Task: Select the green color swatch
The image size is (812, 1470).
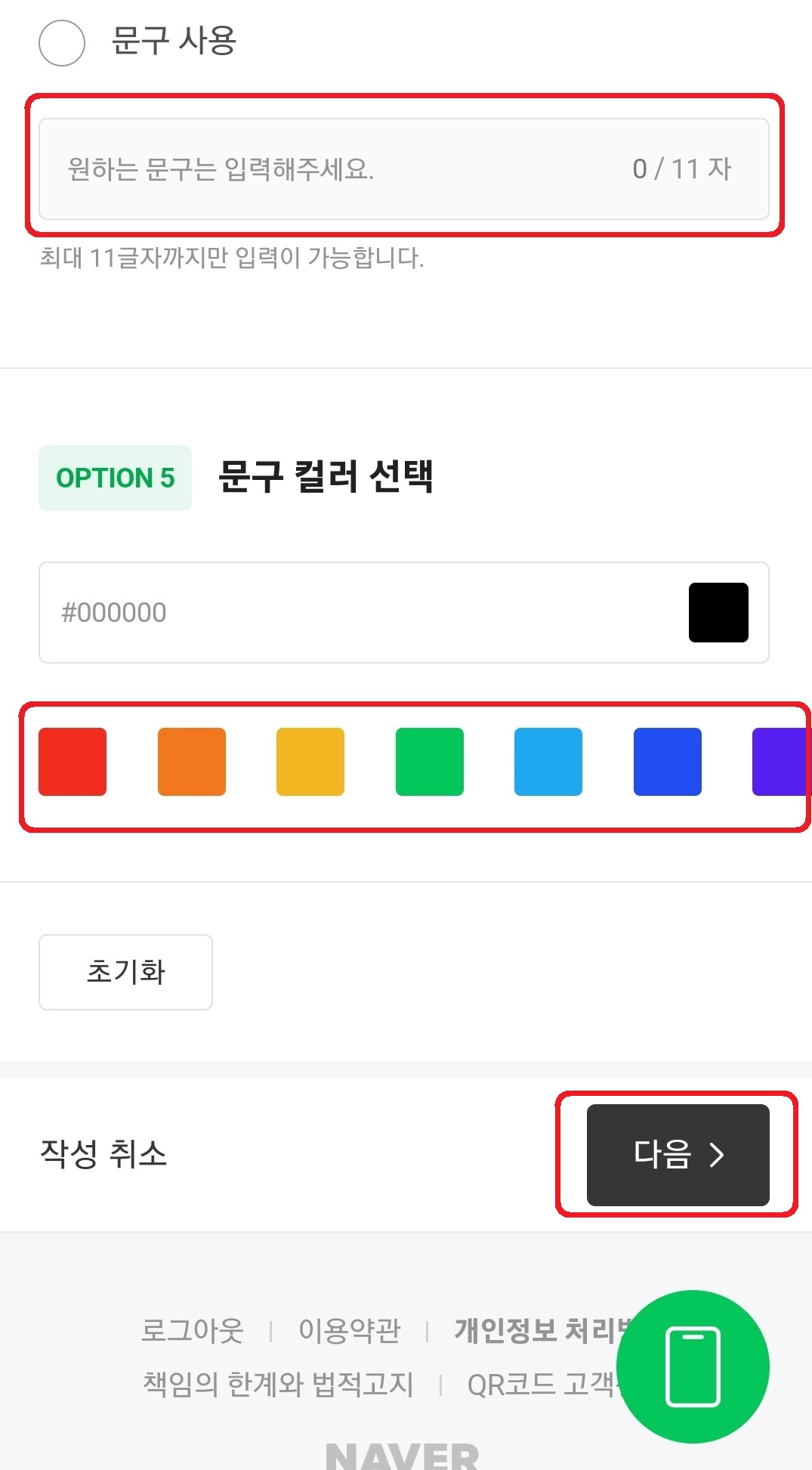Action: (x=429, y=761)
